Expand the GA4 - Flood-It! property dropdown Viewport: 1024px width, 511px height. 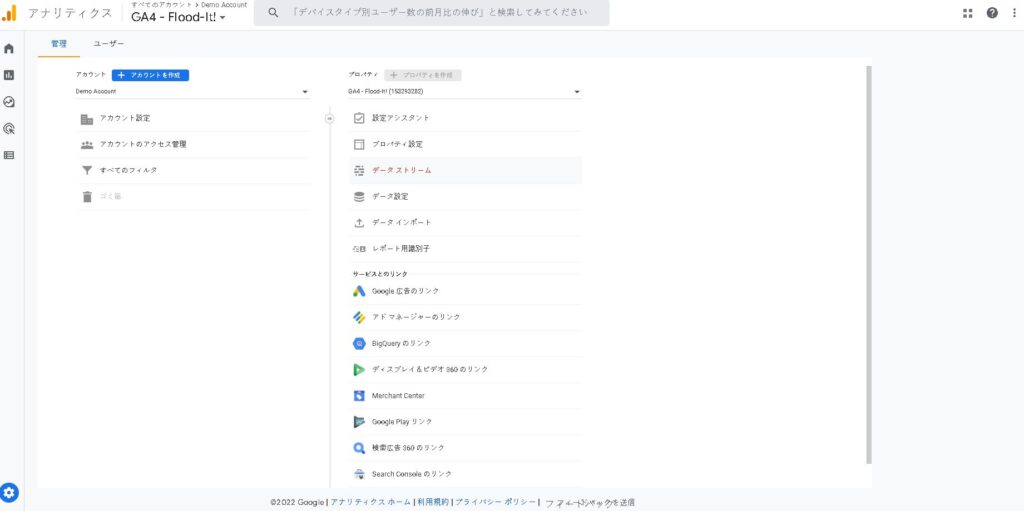click(464, 92)
